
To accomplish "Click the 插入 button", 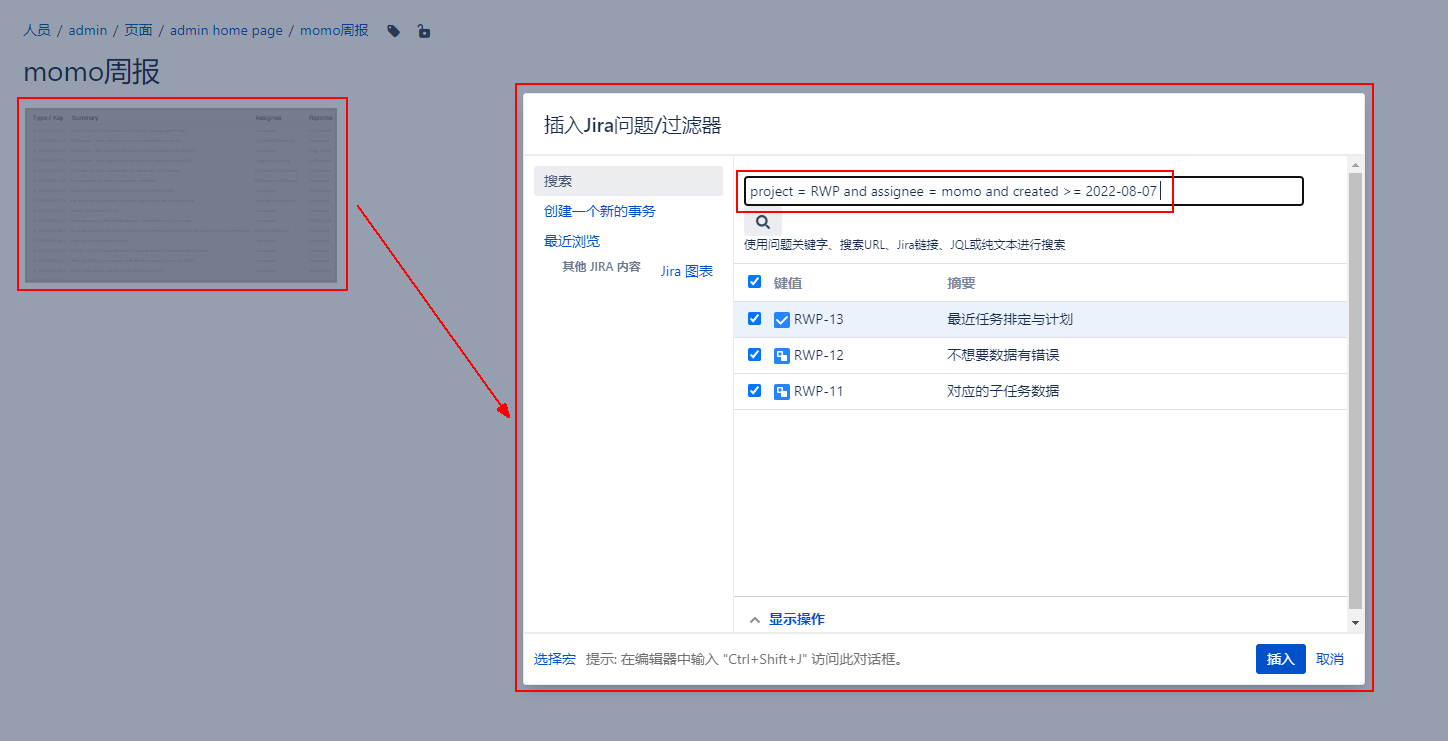I will [1280, 659].
